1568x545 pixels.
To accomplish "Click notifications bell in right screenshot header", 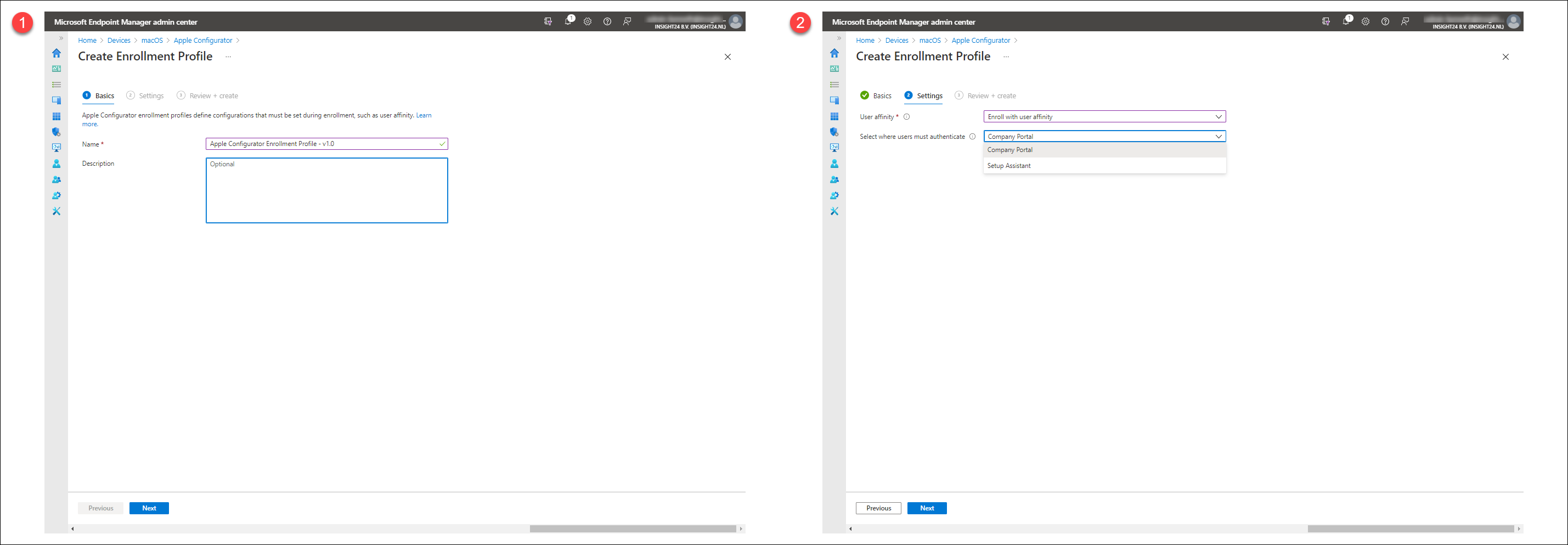I will point(1346,21).
